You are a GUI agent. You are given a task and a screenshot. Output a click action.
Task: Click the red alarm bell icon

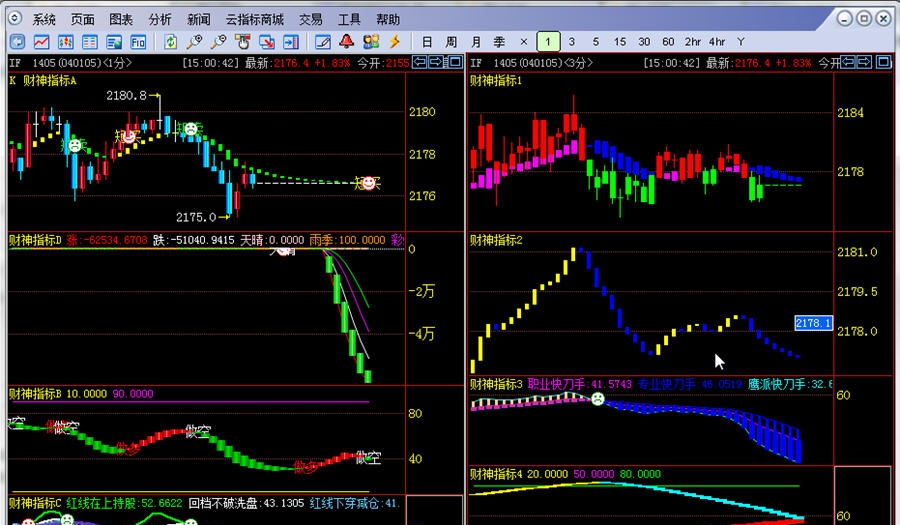tap(346, 42)
